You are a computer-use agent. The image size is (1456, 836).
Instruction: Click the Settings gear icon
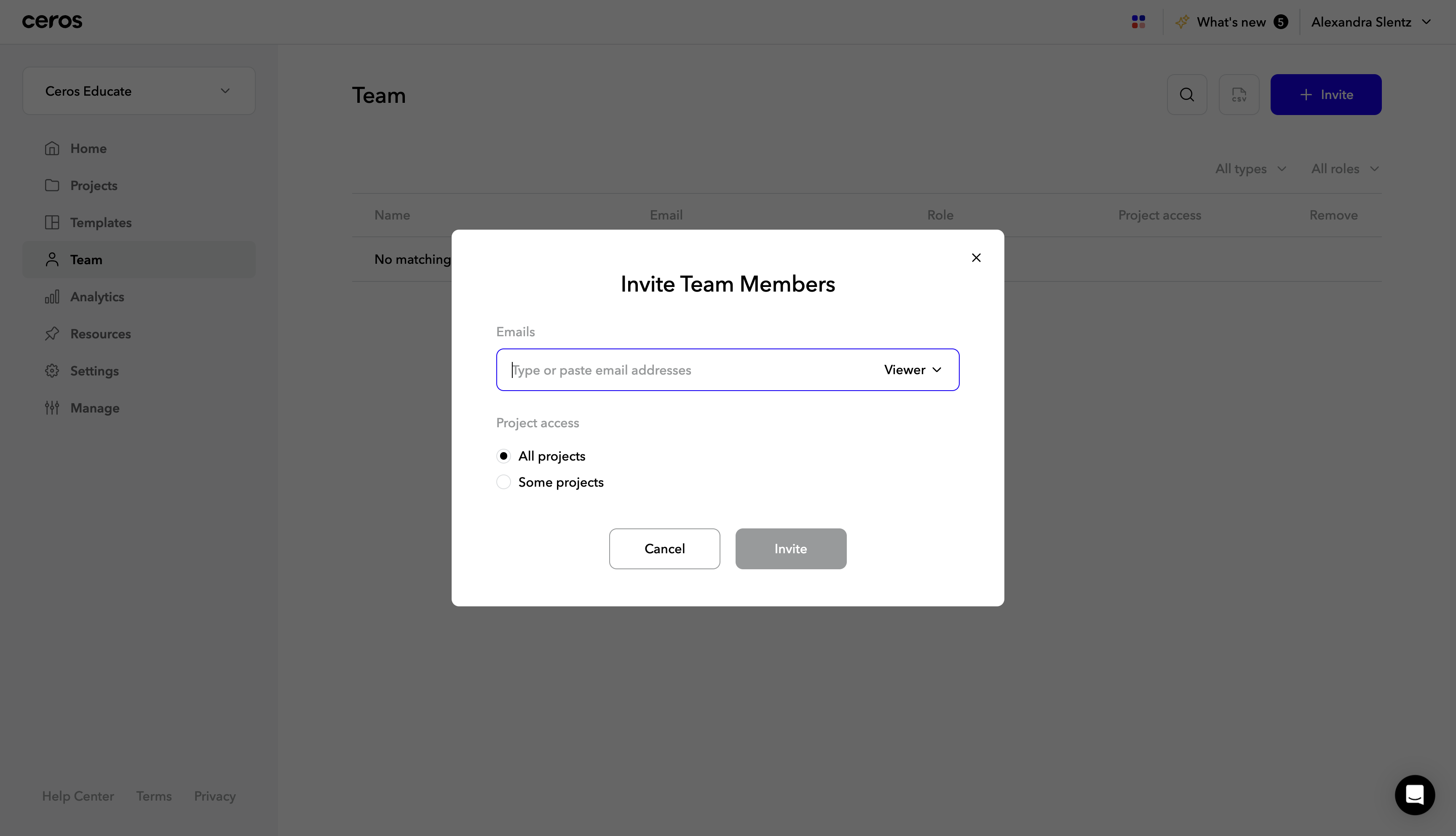click(x=52, y=371)
